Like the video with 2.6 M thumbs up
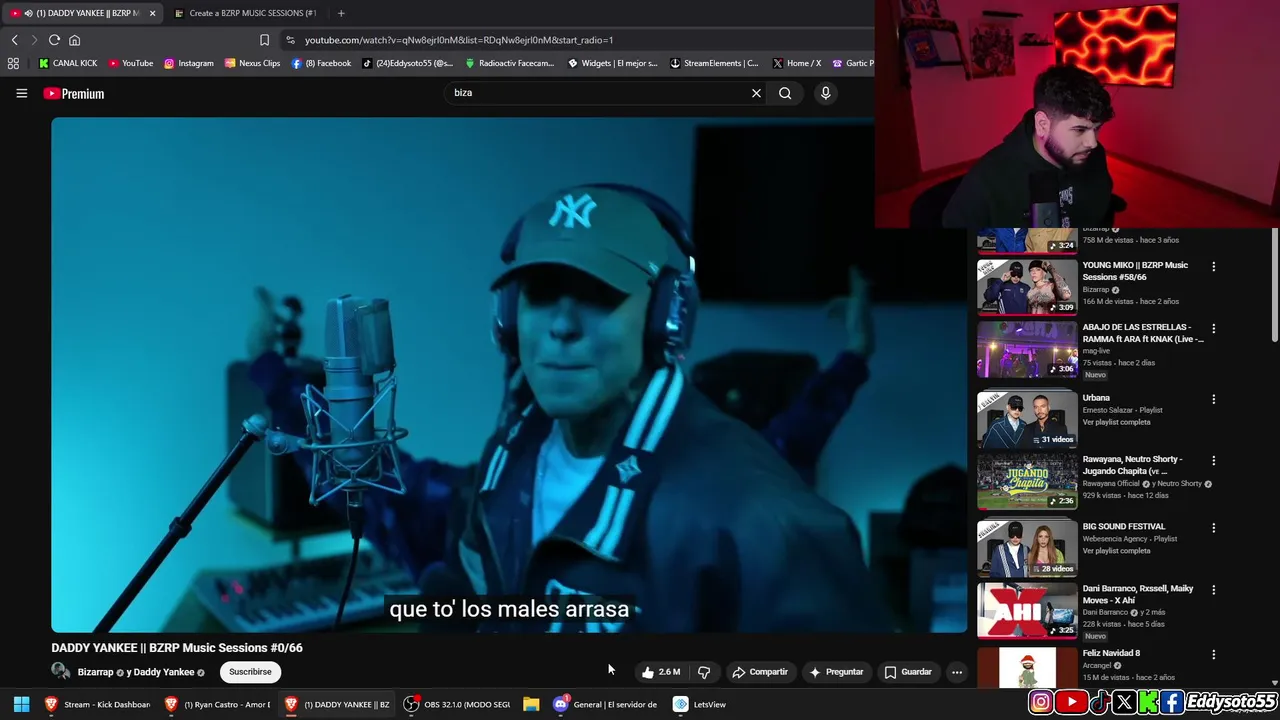Viewport: 1280px width, 720px height. (661, 672)
